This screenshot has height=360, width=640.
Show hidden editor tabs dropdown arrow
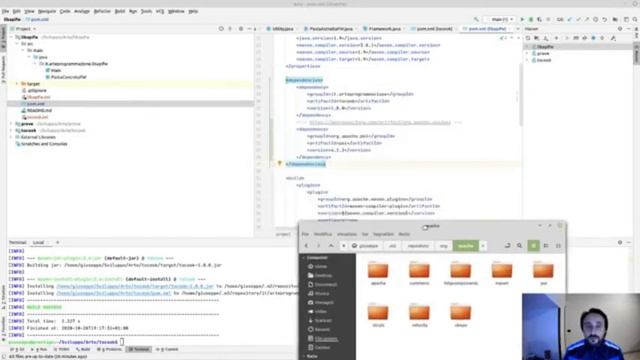point(518,29)
